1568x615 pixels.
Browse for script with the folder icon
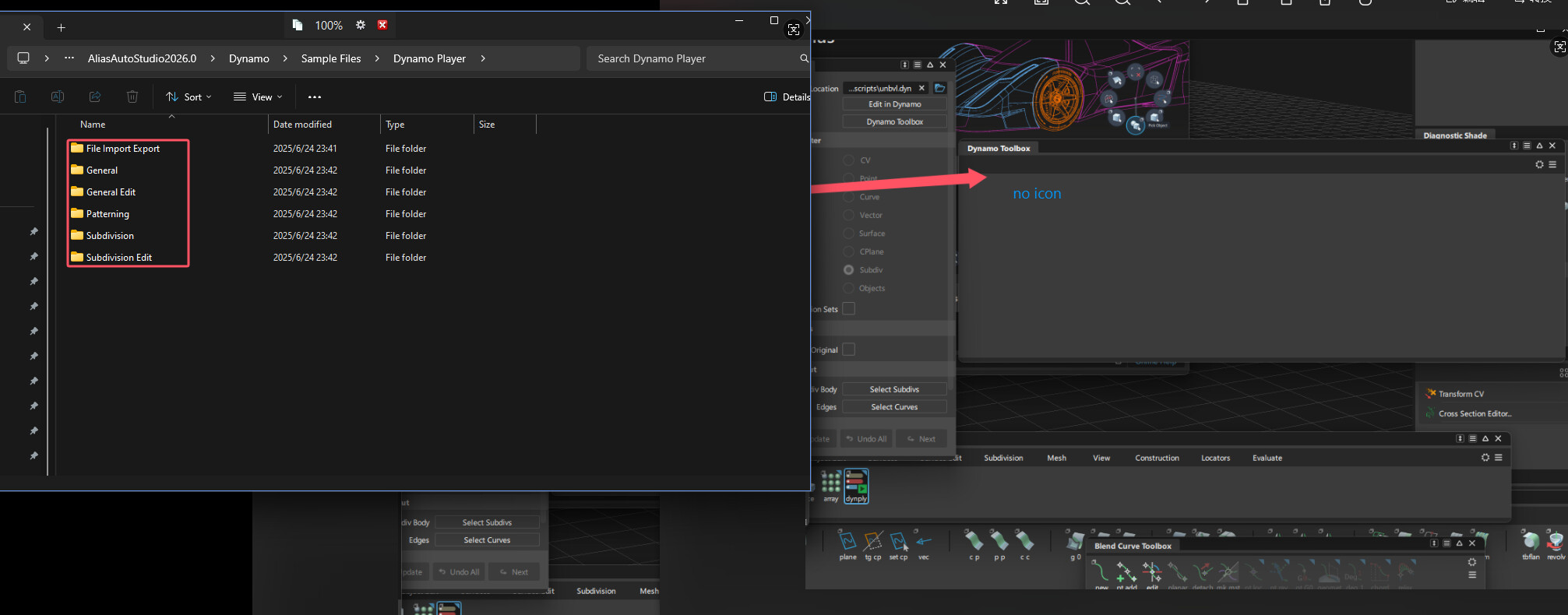940,88
